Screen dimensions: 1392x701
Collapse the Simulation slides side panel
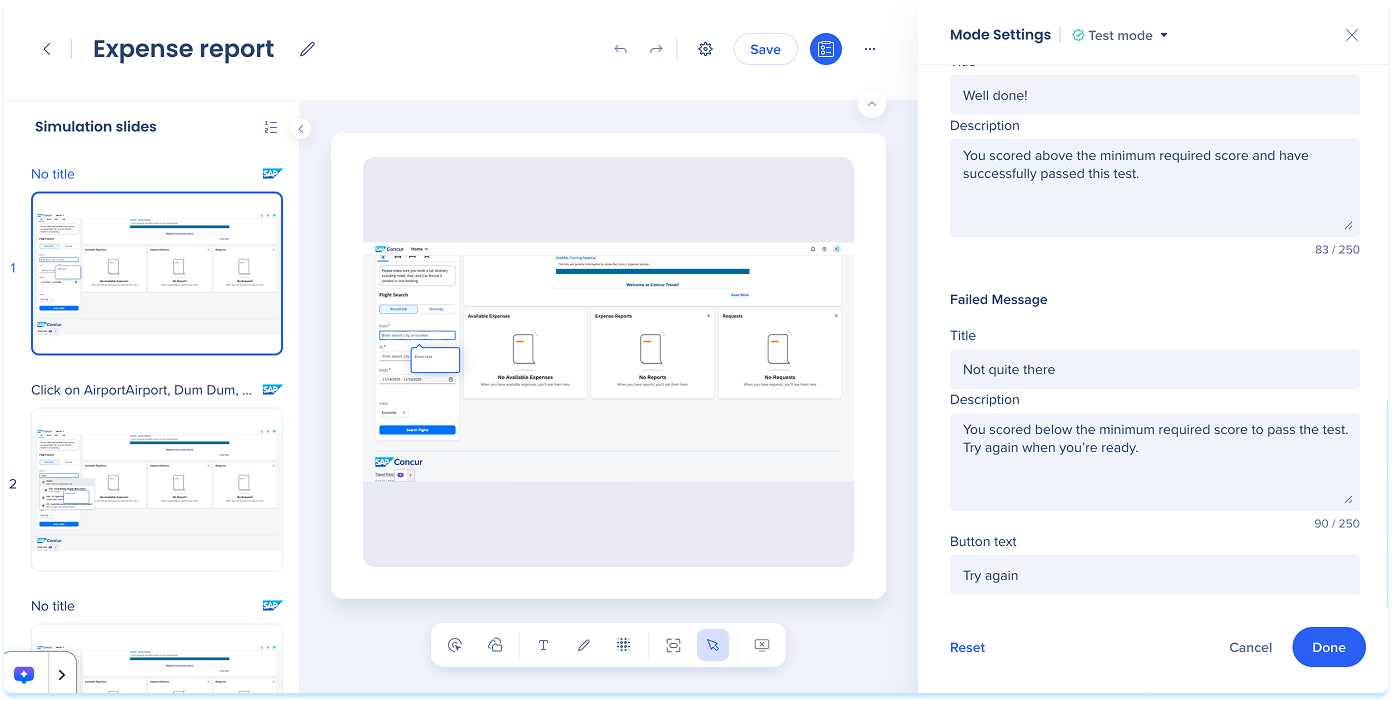pyautogui.click(x=301, y=129)
